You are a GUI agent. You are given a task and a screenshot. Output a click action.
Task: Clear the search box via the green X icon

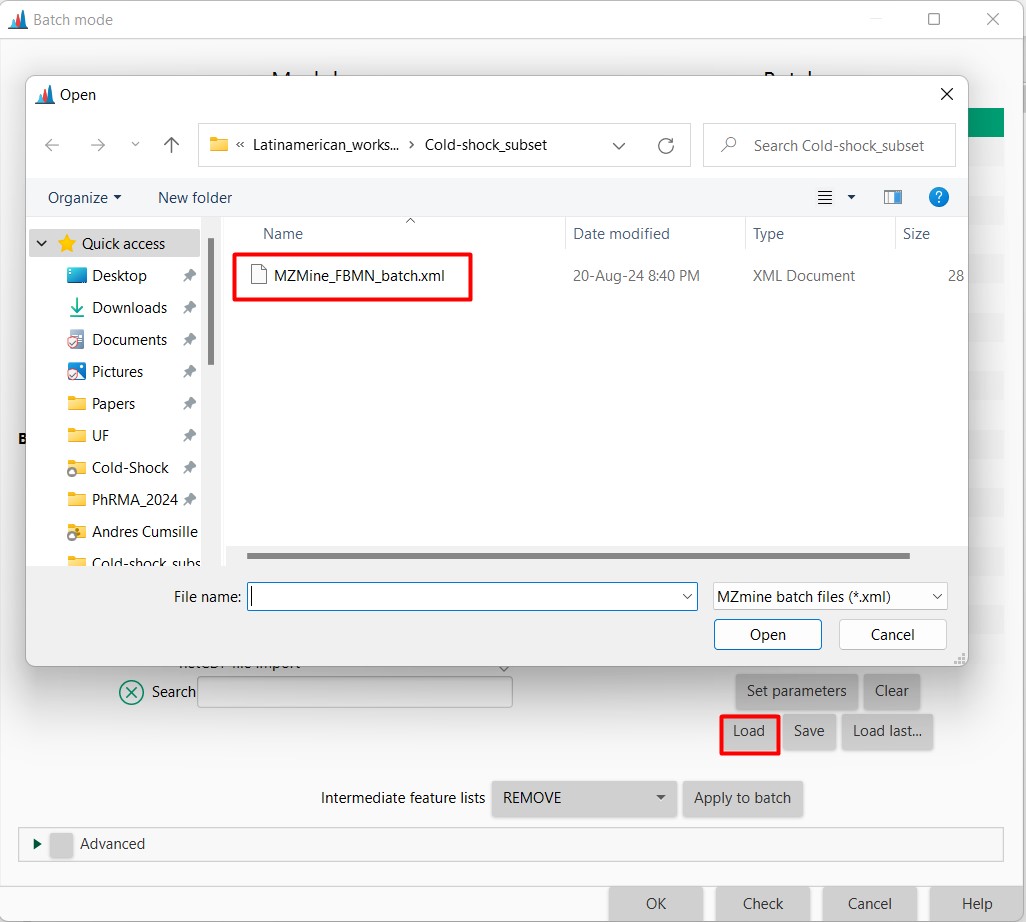(130, 692)
